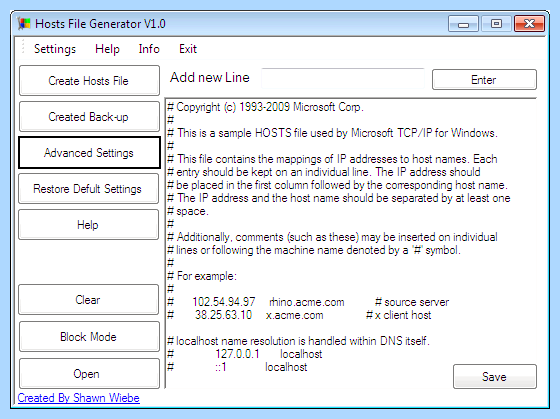Select the Exit menu item
560x419 pixels.
(x=188, y=49)
